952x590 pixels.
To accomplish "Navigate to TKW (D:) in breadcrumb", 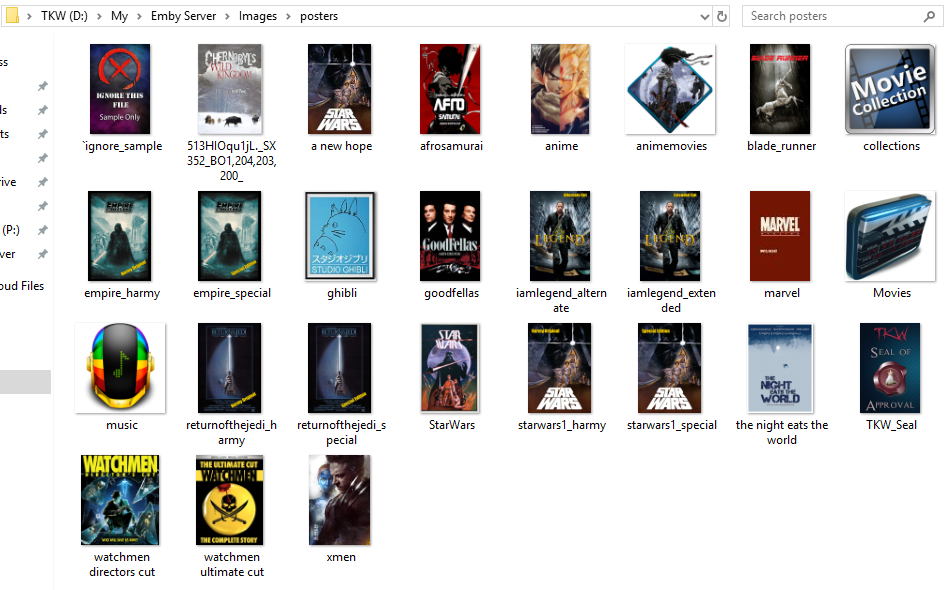I will [x=64, y=16].
